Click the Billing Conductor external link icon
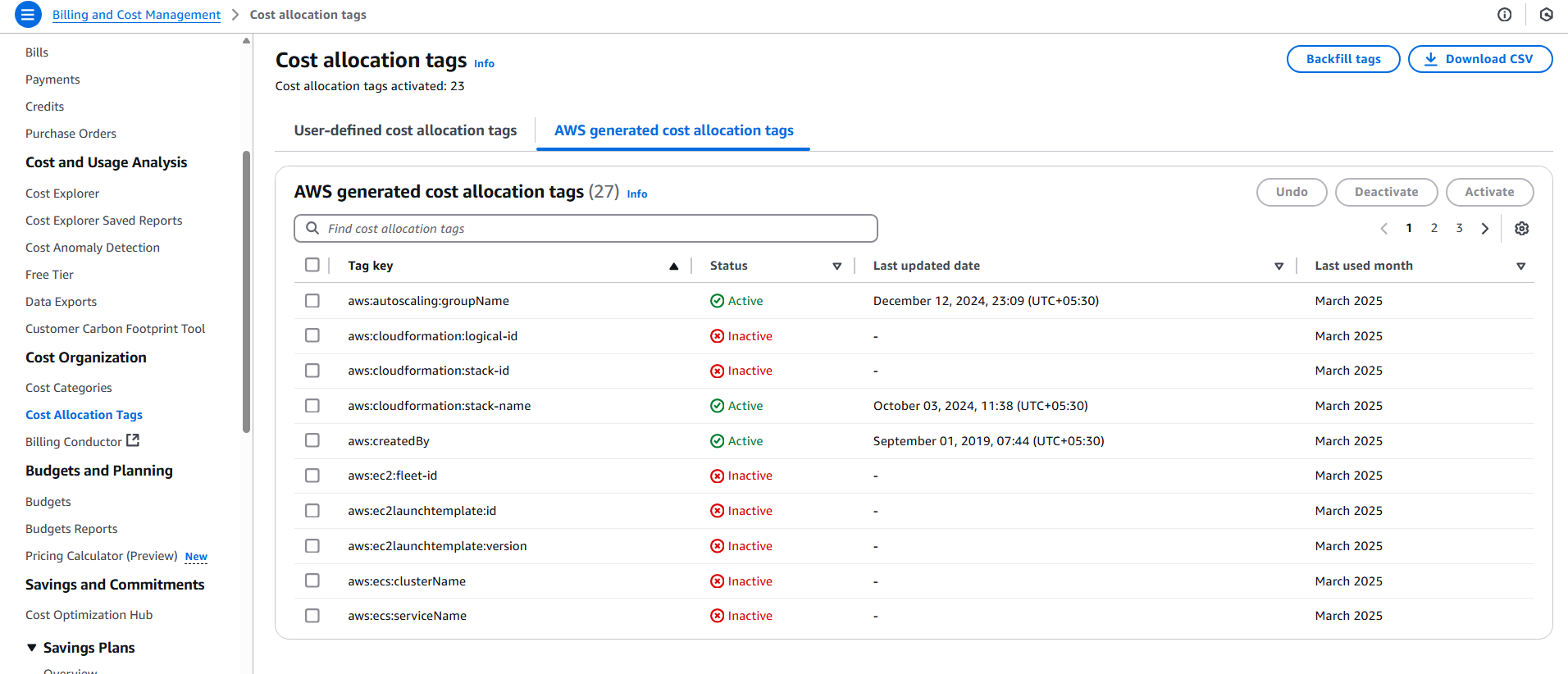The image size is (1568, 674). tap(133, 440)
